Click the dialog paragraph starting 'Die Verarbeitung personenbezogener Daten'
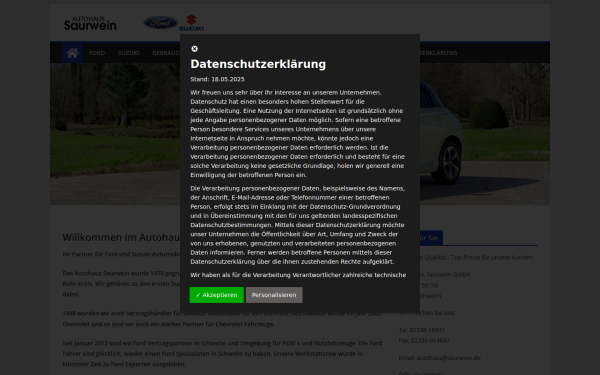This screenshot has height=375, width=600. (298, 225)
